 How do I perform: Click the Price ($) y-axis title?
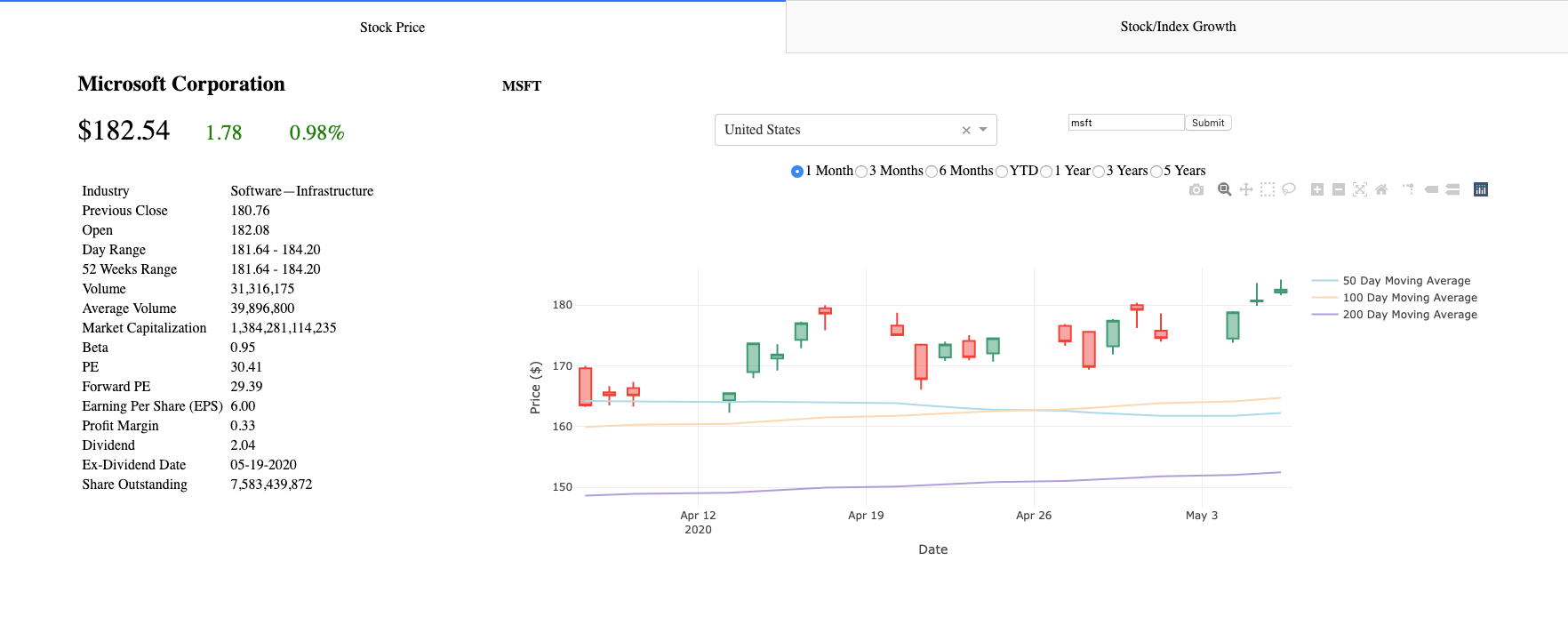[x=535, y=388]
